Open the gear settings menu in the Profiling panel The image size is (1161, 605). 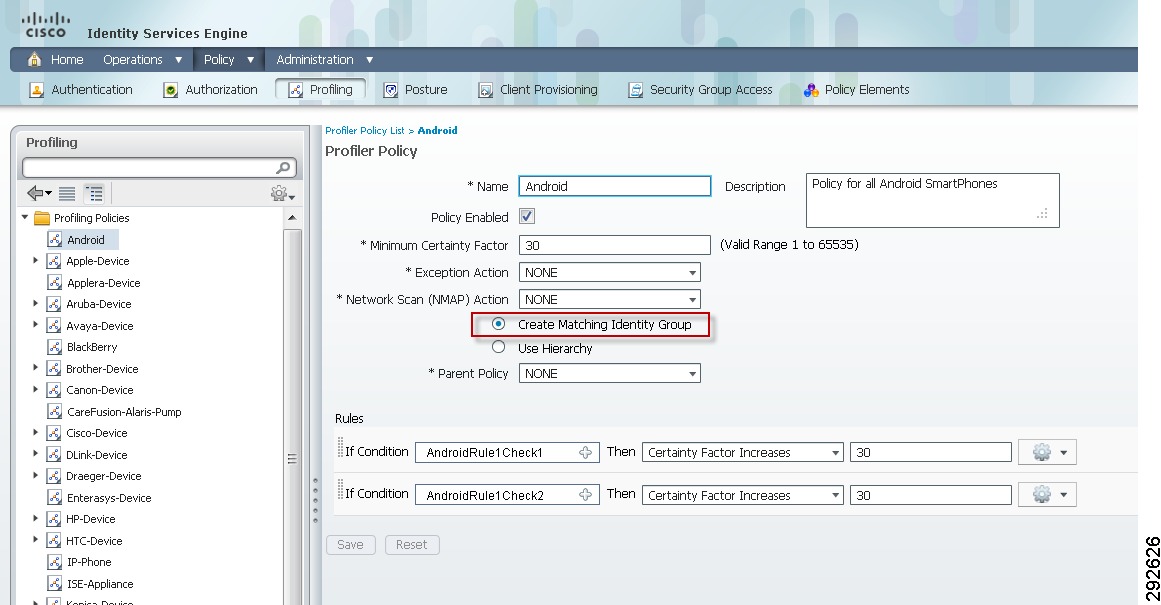[283, 194]
